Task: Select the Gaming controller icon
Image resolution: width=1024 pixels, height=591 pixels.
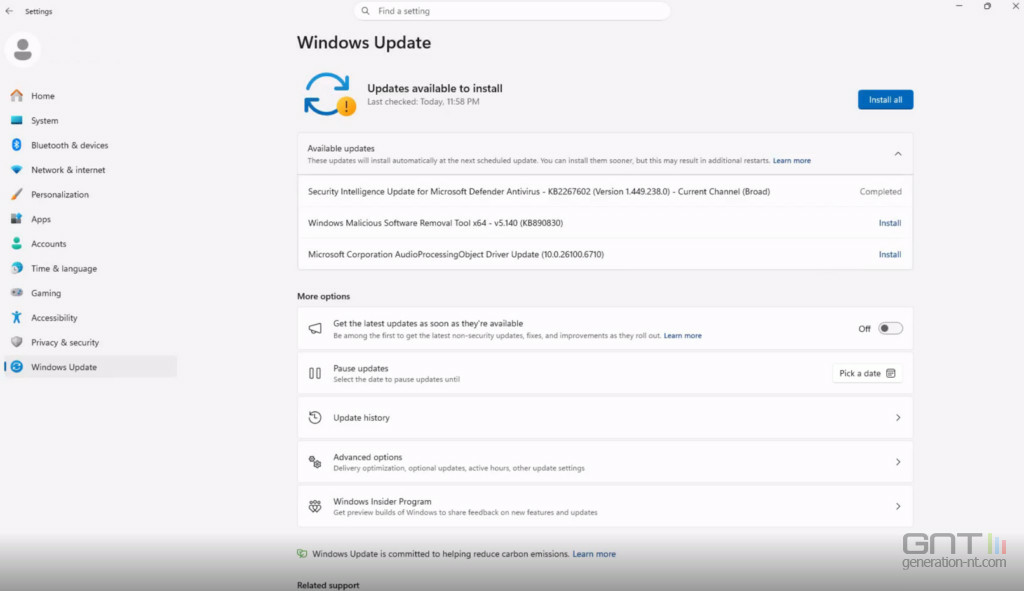Action: (16, 293)
